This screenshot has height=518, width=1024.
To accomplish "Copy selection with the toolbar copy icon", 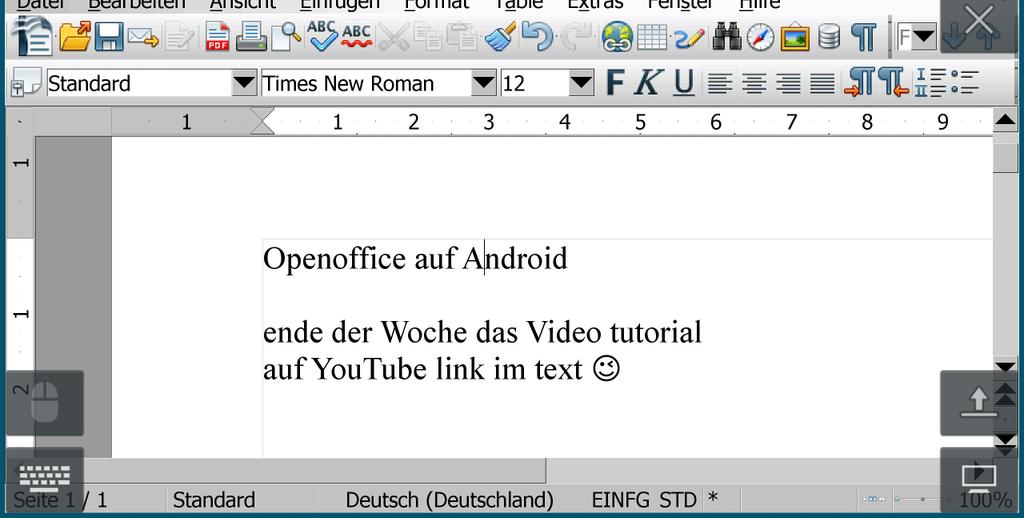I will point(429,37).
